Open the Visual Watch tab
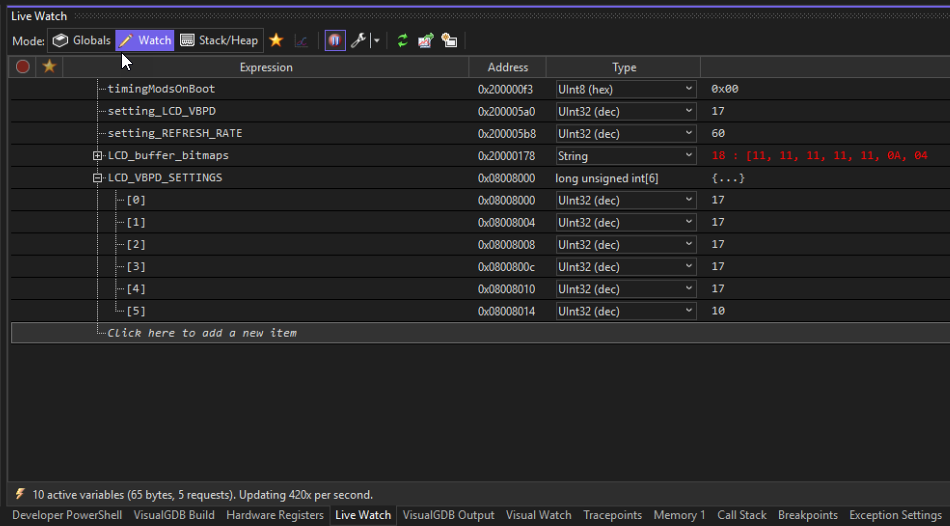The image size is (950, 526). [539, 515]
